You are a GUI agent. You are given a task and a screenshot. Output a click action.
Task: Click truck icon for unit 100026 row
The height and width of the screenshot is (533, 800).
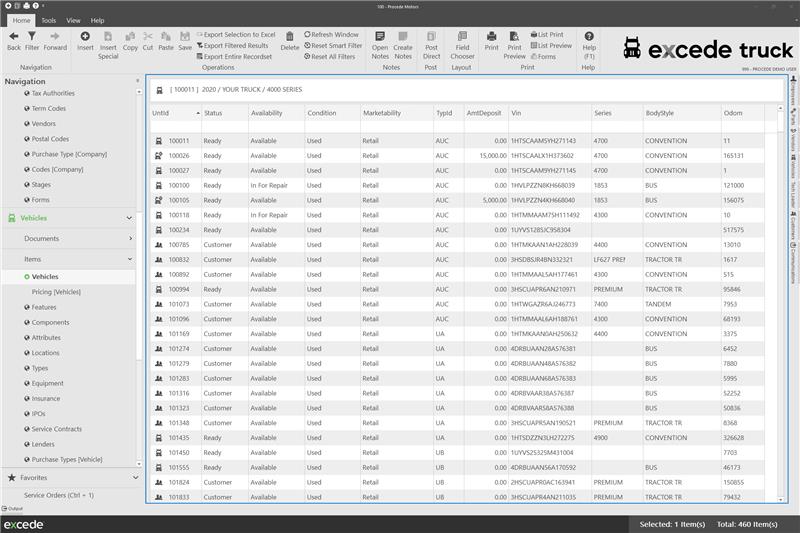[158, 156]
